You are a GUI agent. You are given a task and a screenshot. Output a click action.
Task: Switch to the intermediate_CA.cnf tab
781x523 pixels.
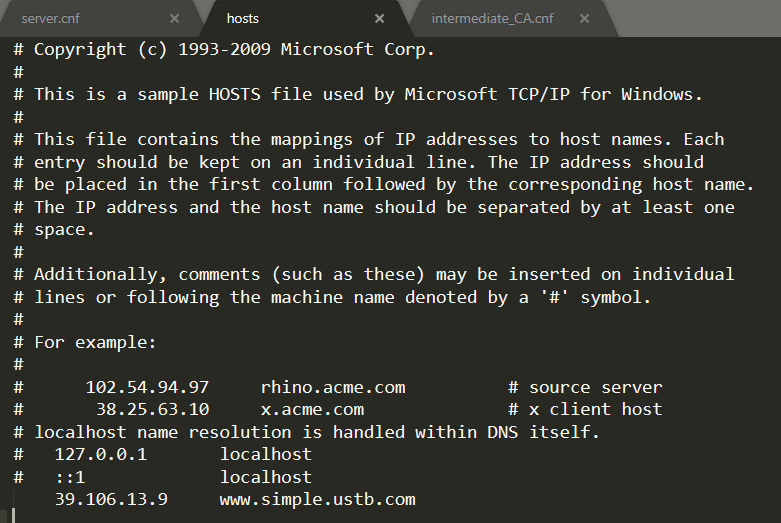pyautogui.click(x=492, y=18)
